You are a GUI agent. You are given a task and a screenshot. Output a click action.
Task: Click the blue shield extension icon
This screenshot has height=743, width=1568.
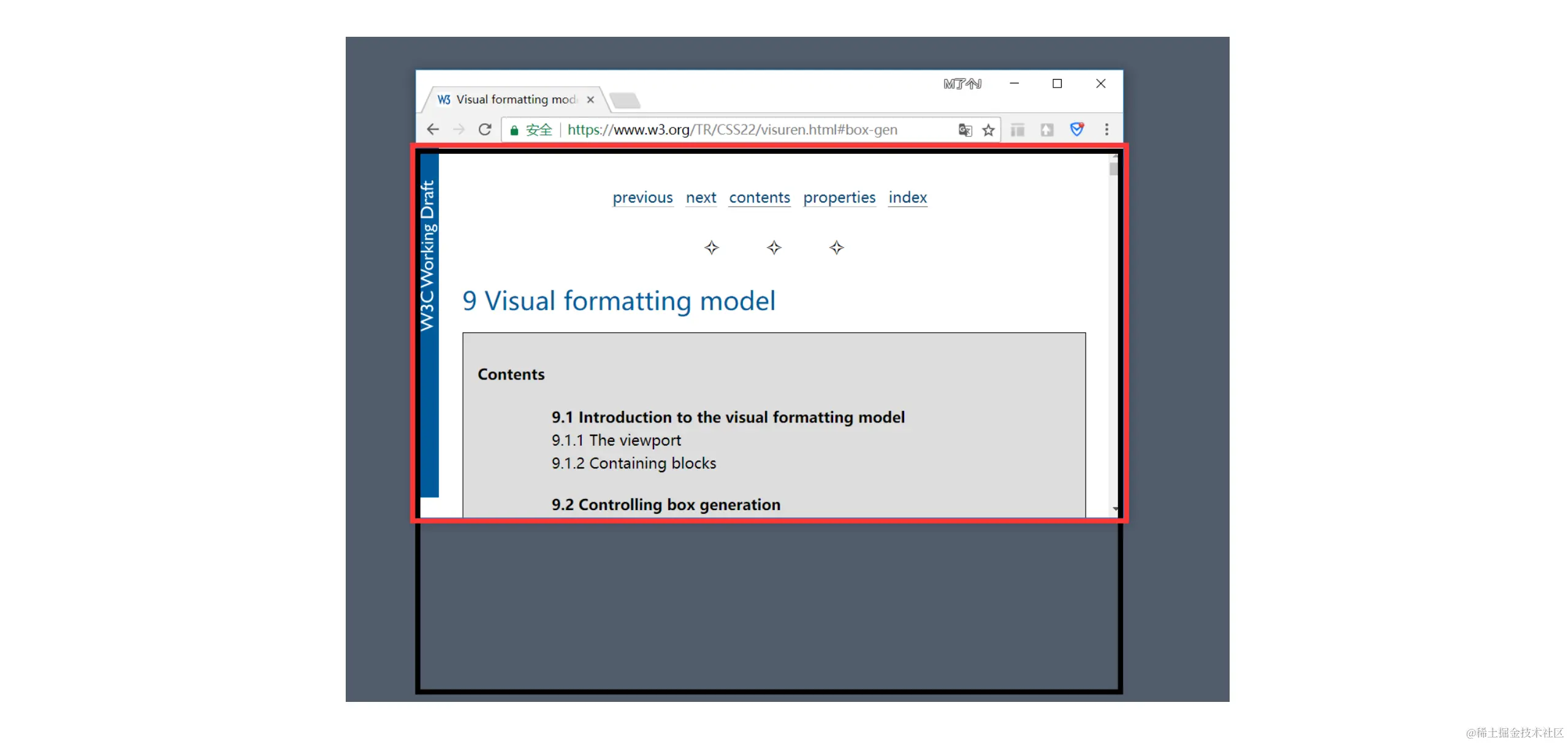[1077, 129]
